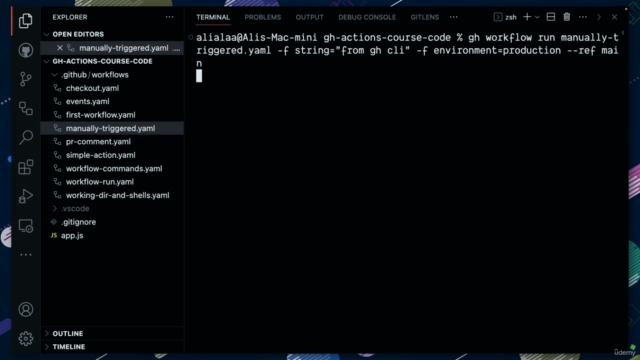Open terminal panel more actions menu

tap(583, 17)
